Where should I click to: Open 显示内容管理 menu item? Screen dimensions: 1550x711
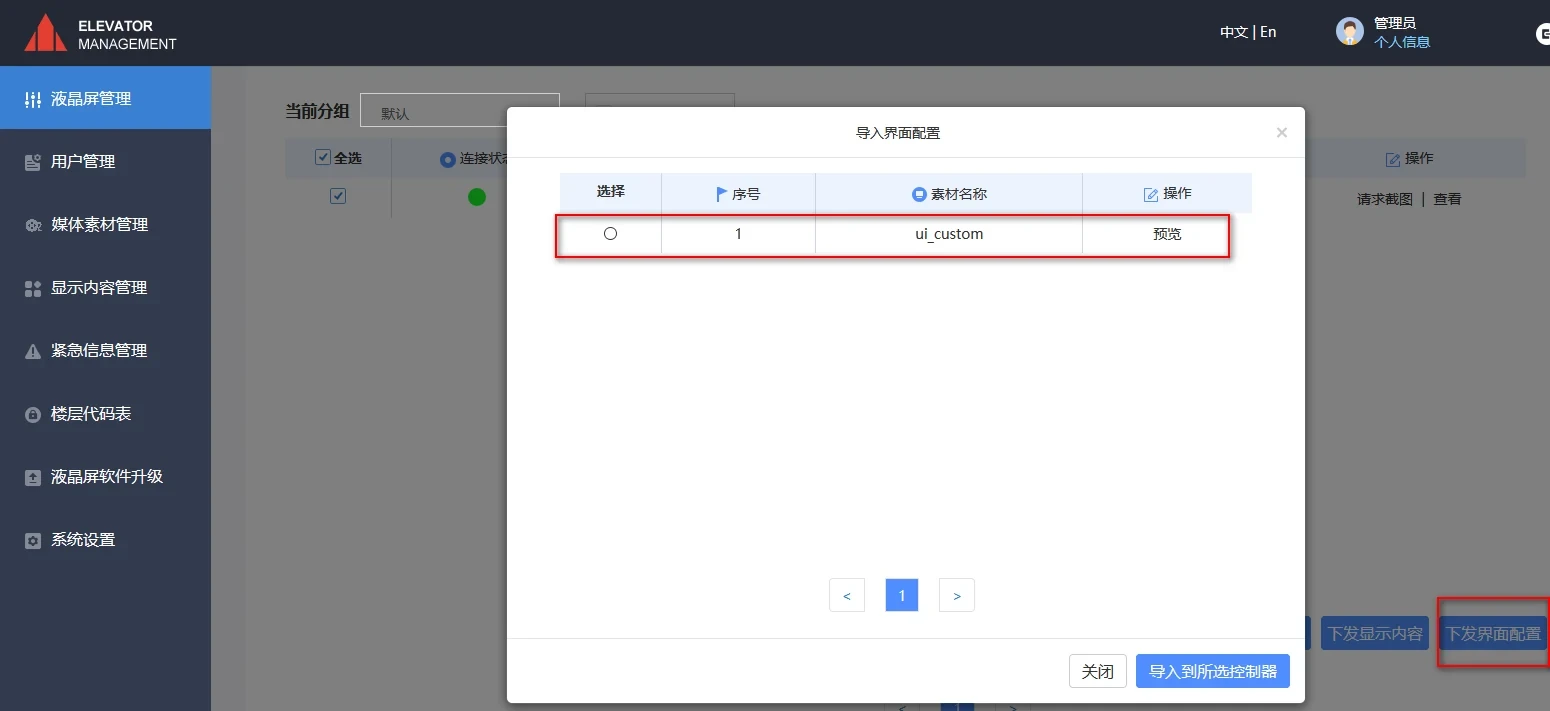pos(105,287)
